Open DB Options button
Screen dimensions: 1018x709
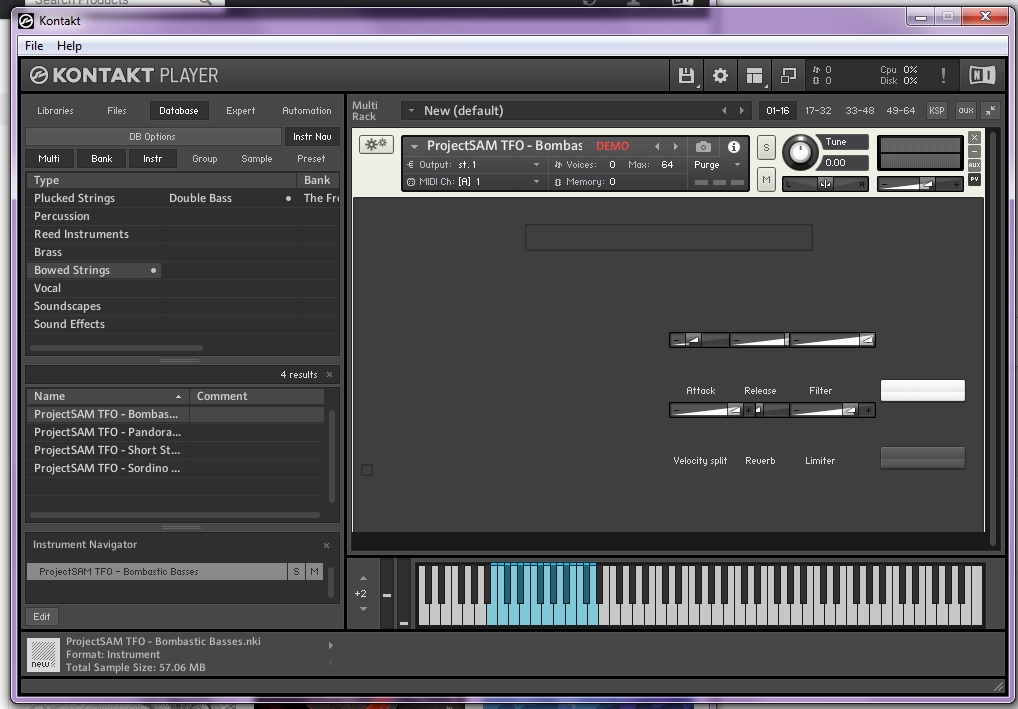click(153, 136)
